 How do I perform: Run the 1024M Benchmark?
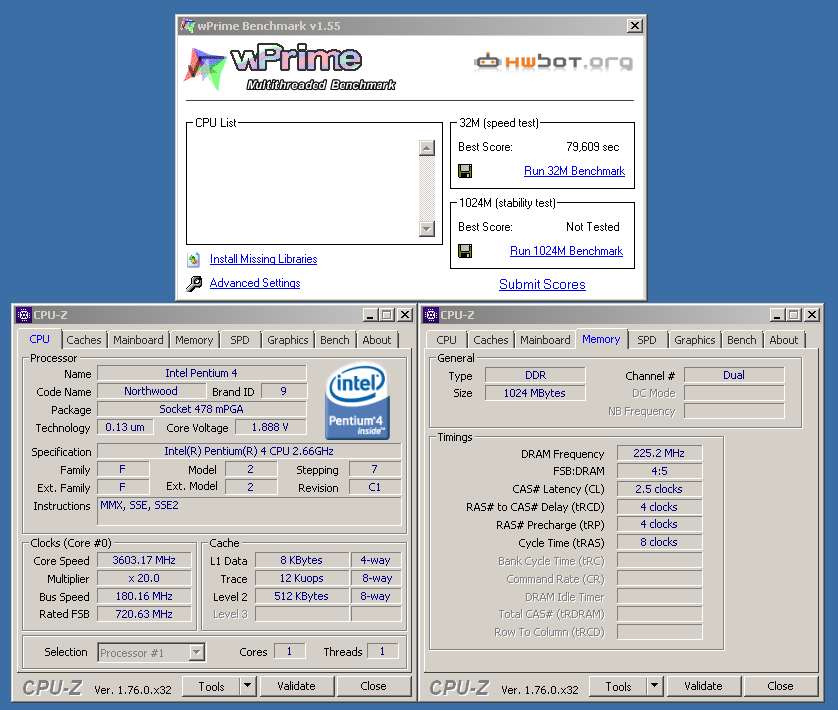567,251
